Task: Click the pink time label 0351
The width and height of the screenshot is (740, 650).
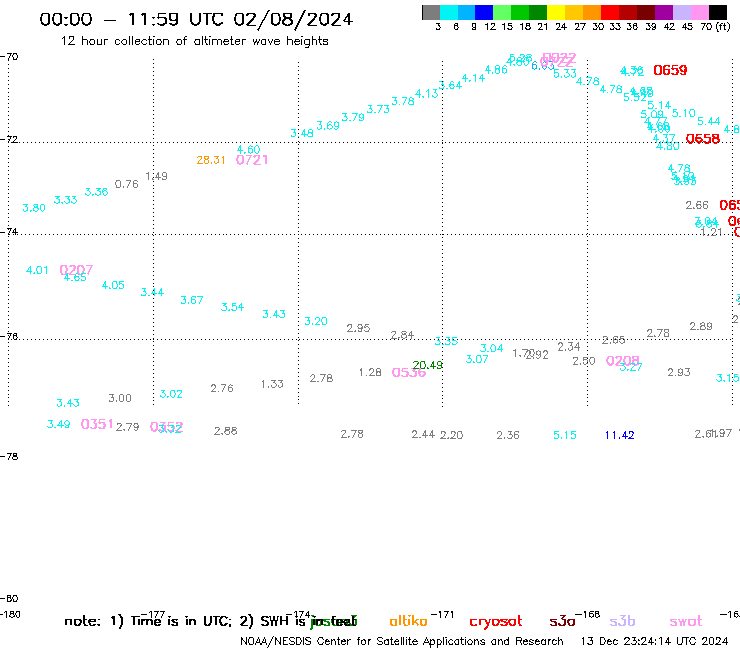Action: [97, 424]
